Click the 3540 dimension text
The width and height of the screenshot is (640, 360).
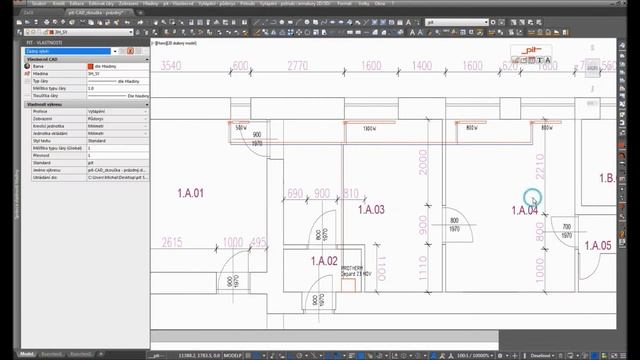(171, 66)
